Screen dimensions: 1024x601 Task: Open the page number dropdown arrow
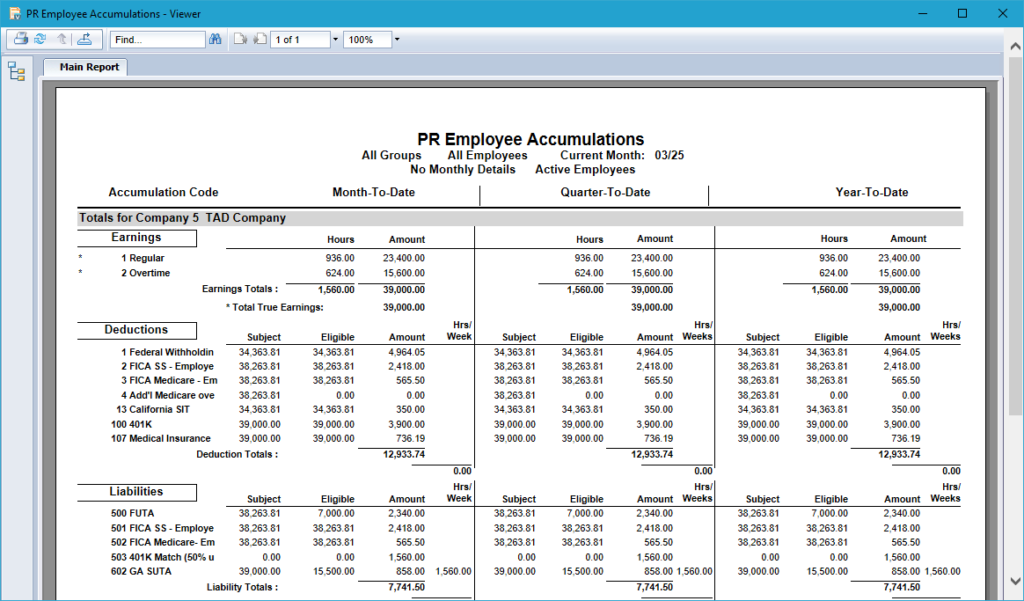click(336, 40)
